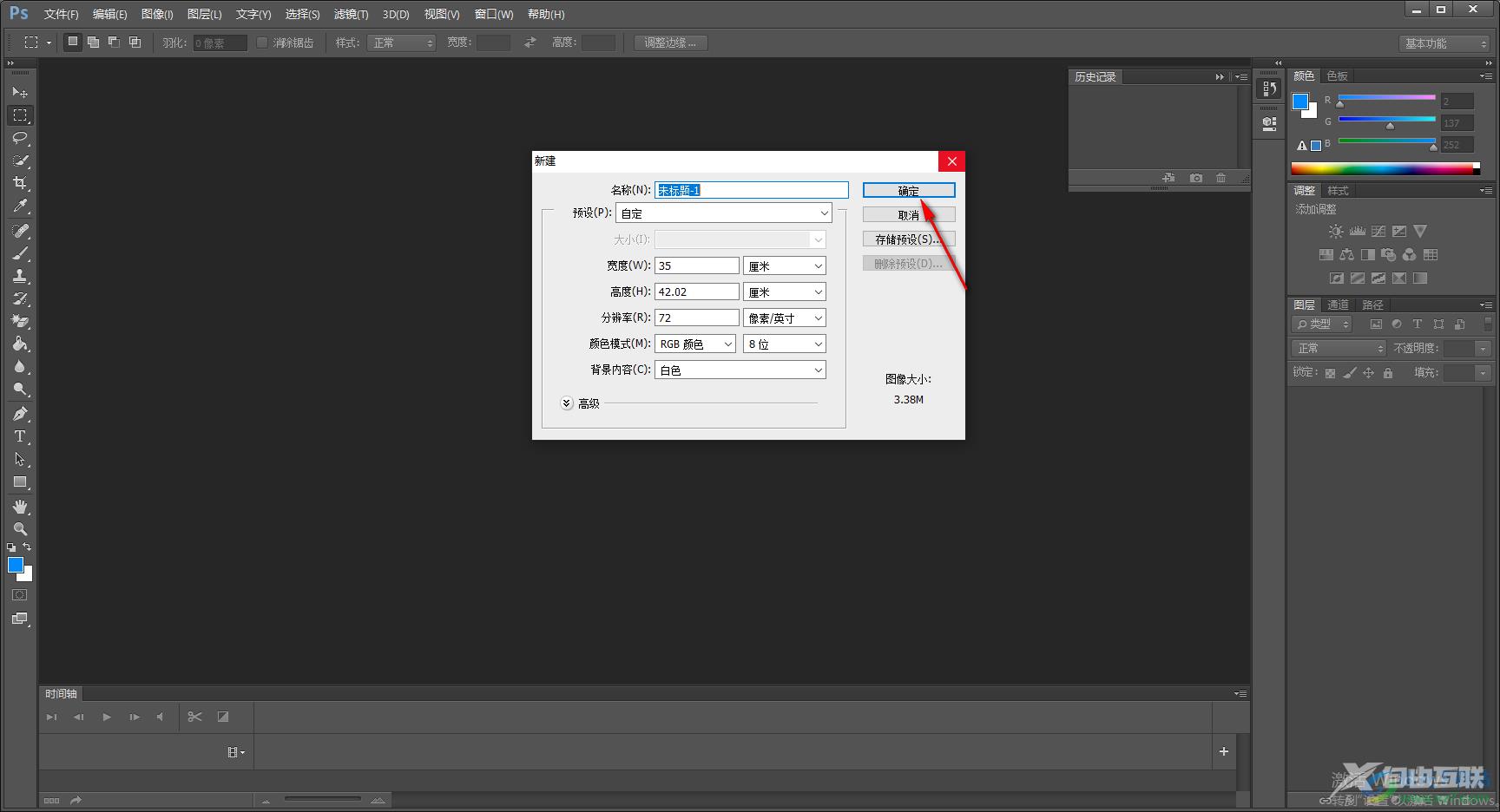This screenshot has height=812, width=1500.
Task: Toggle lock all padlock icon
Action: tap(1388, 373)
